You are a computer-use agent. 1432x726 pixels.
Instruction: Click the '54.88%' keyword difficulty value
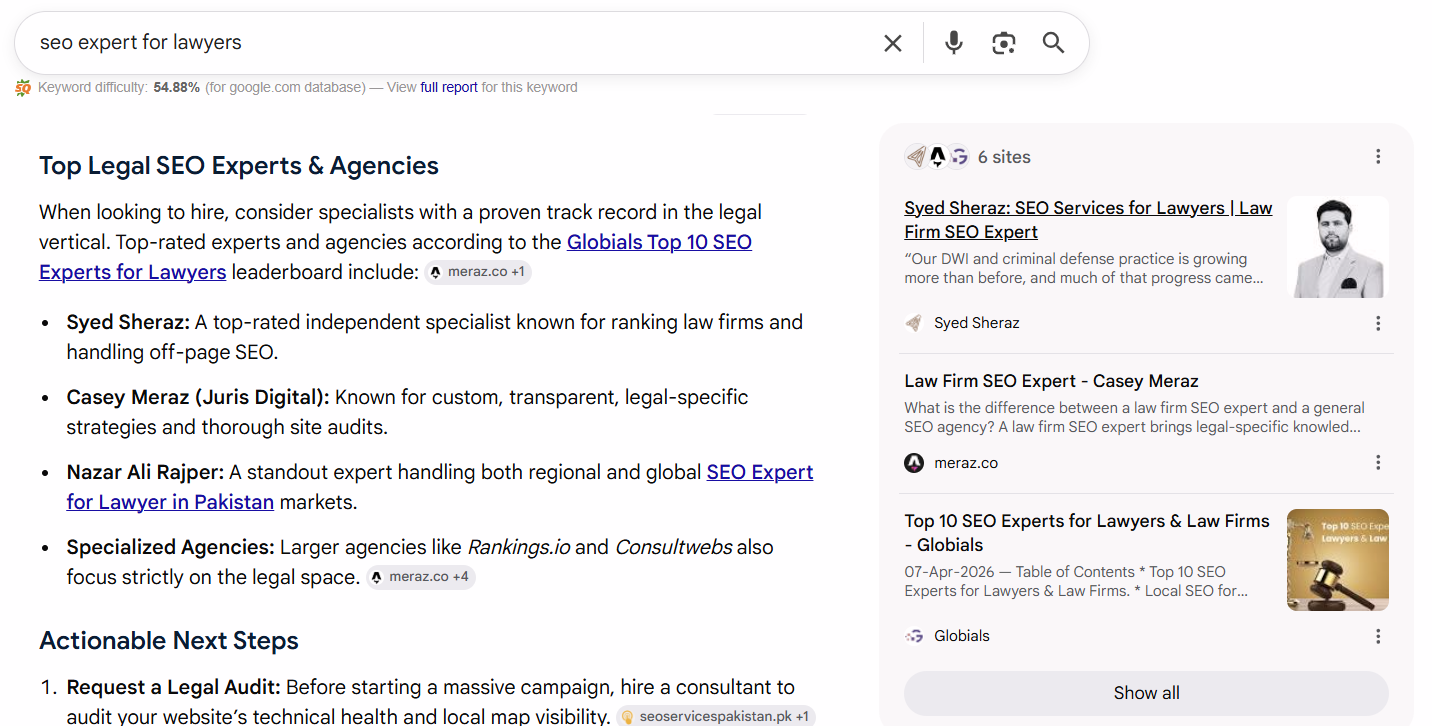pos(177,87)
